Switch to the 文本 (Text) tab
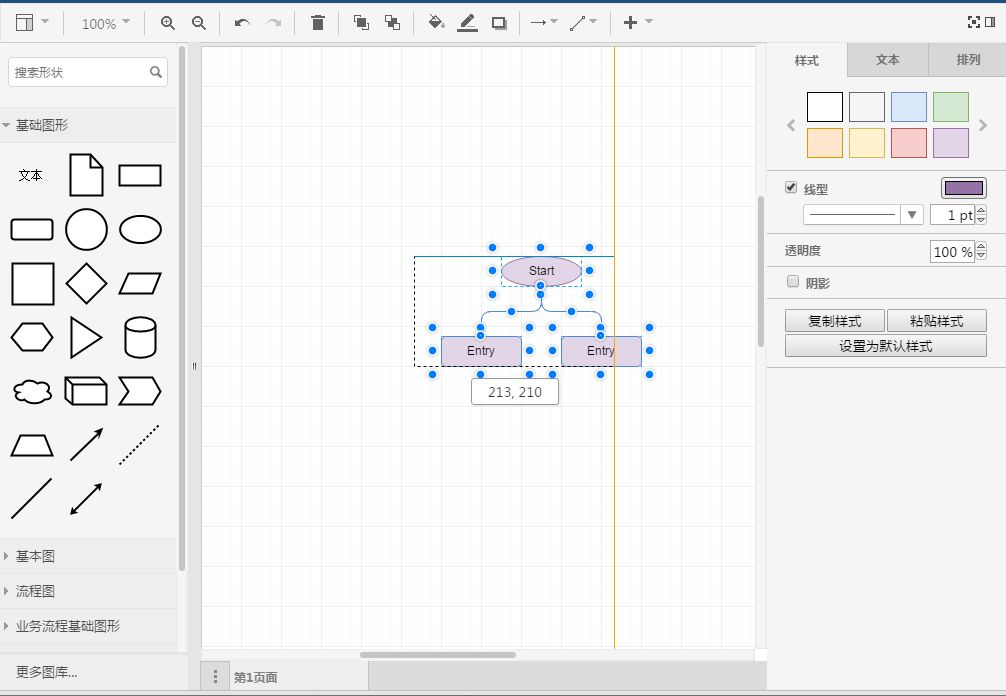 coord(886,60)
